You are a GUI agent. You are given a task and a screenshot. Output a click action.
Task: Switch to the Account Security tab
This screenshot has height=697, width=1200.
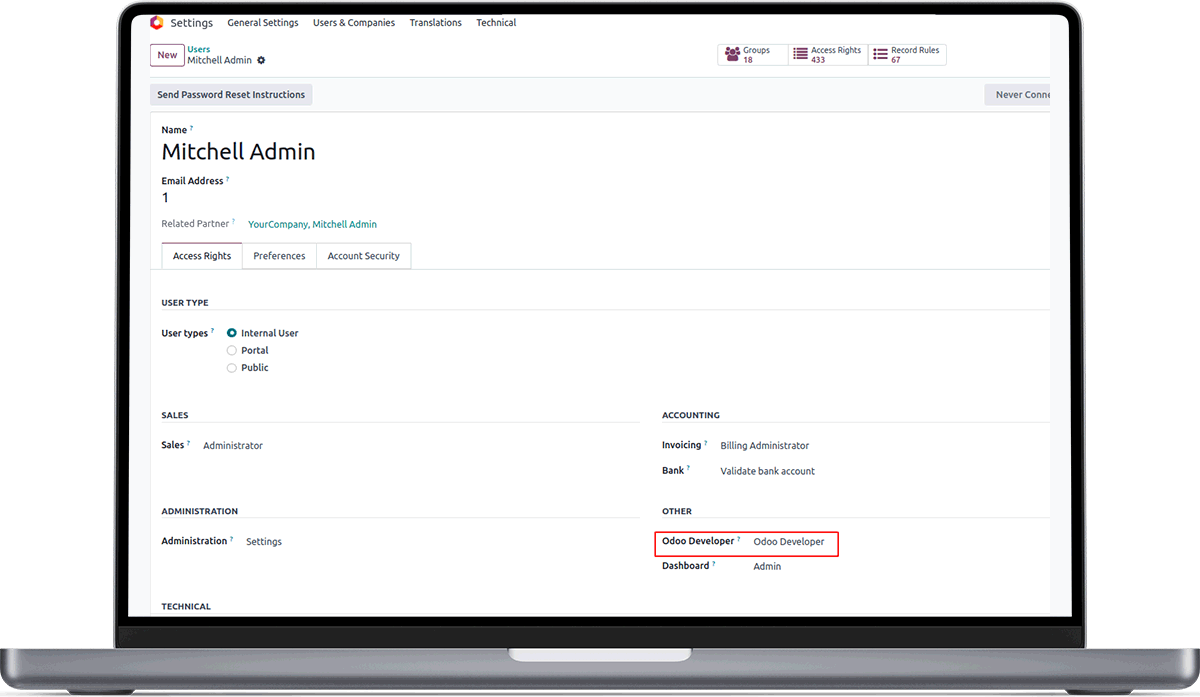point(363,256)
